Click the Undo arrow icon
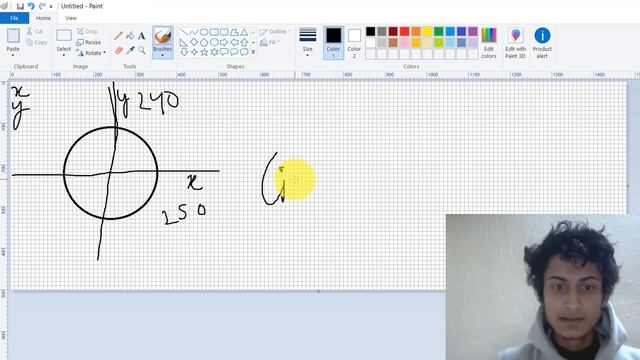 [31, 6]
